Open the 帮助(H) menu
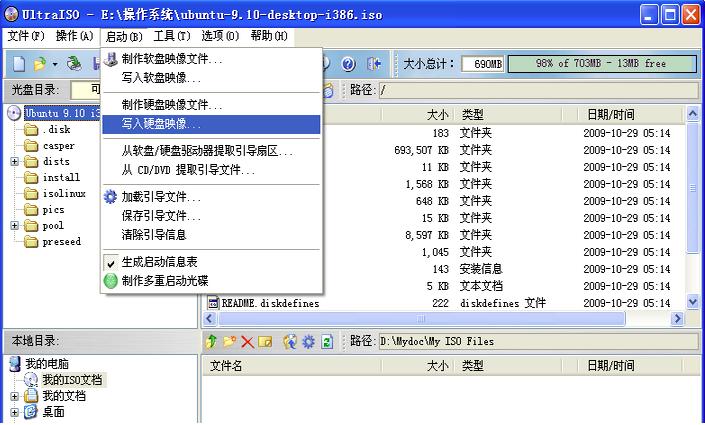Screen dimensions: 705x425 [269, 36]
